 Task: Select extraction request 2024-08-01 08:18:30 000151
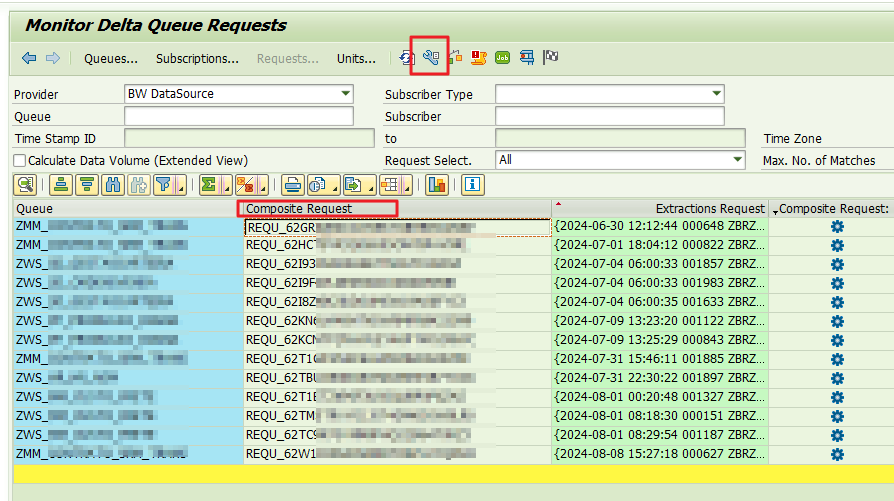[660, 416]
